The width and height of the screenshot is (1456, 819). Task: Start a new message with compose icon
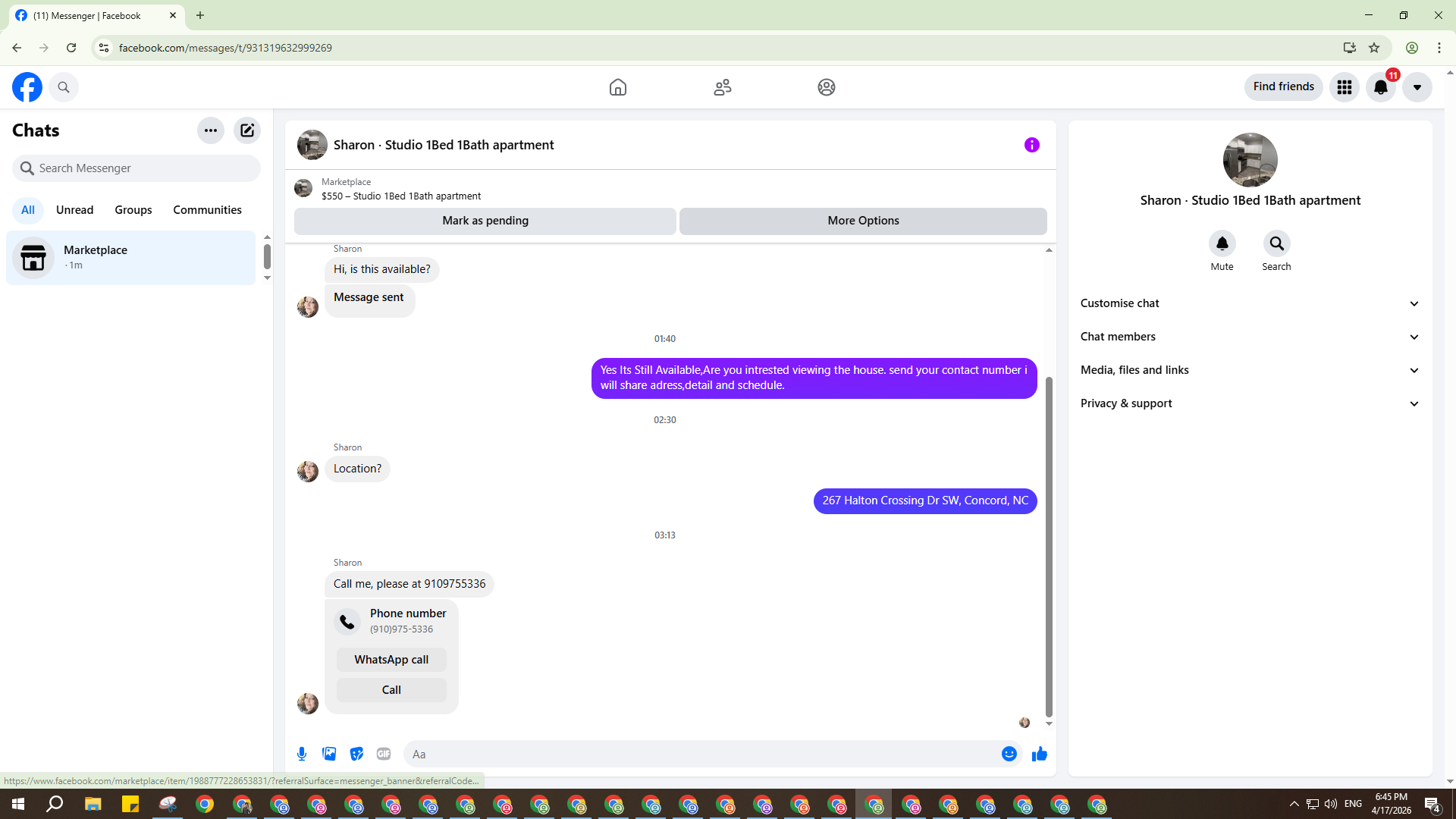coord(247,130)
